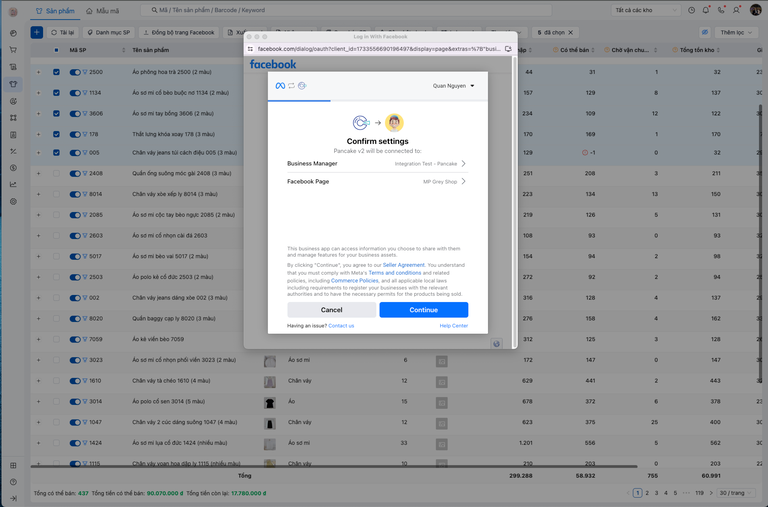Click the globe icon at the popup's bottom-right
Viewport: 768px width, 507px height.
(497, 343)
